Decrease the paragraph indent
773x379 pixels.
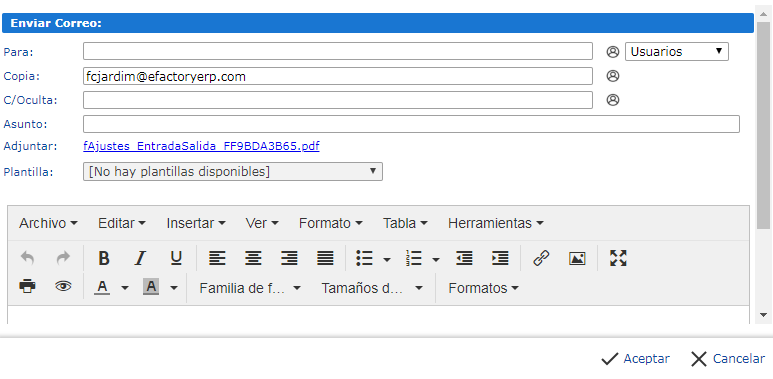tap(464, 258)
